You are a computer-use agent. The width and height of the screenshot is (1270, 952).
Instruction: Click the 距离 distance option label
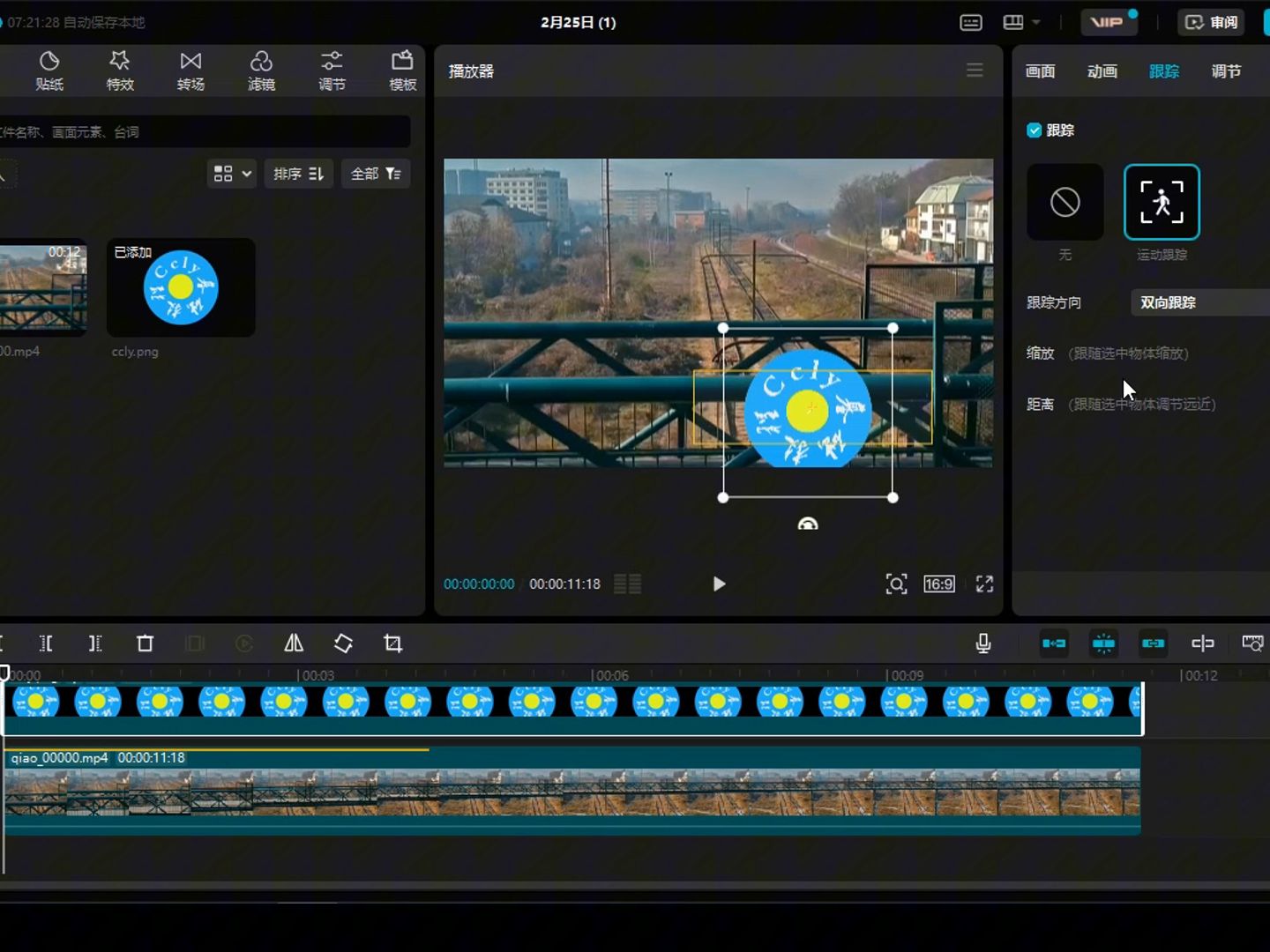point(1041,405)
